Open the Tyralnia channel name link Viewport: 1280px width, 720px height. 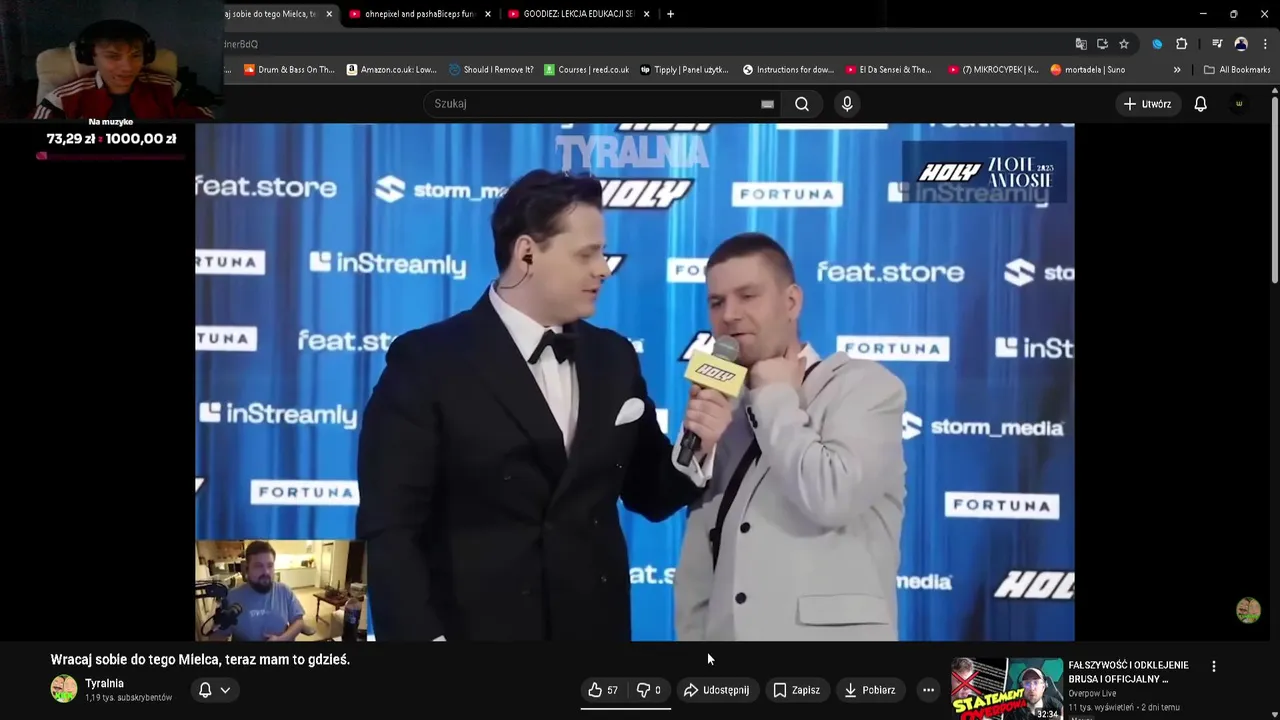[x=104, y=684]
